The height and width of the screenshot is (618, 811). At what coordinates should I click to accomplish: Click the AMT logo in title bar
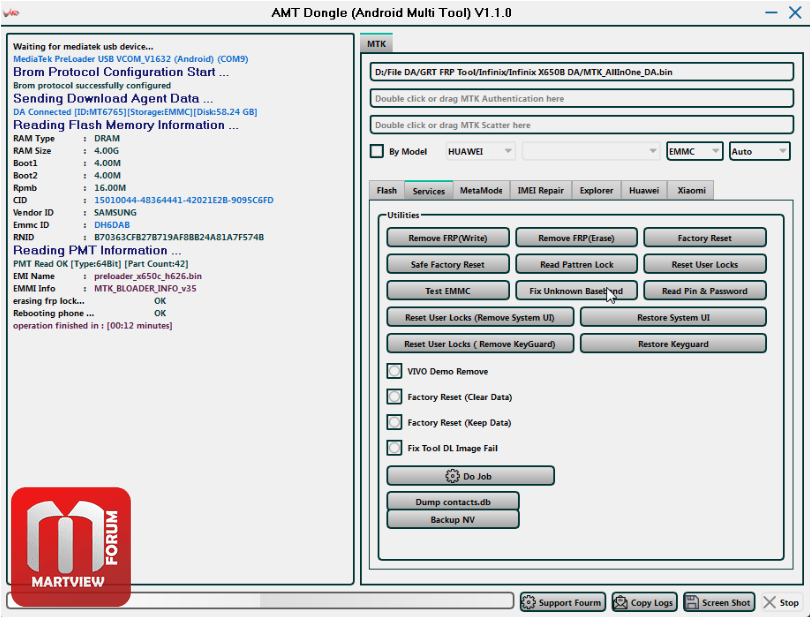pyautogui.click(x=11, y=13)
